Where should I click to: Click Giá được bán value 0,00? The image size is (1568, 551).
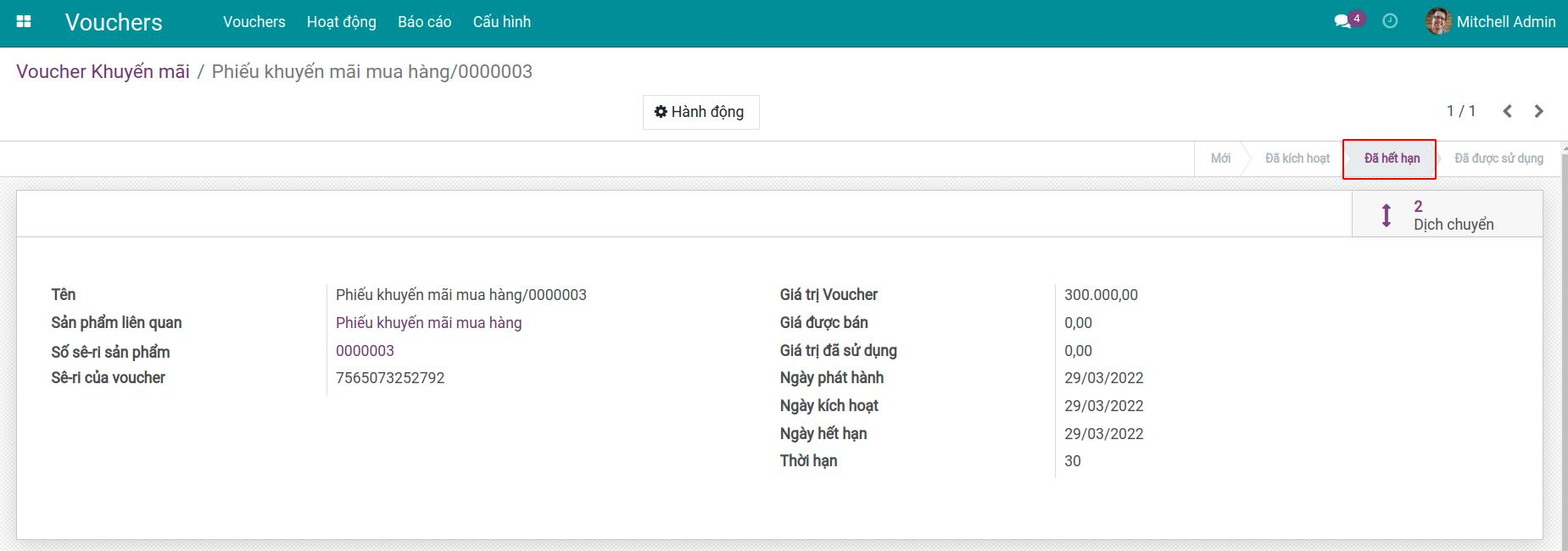tap(1078, 323)
